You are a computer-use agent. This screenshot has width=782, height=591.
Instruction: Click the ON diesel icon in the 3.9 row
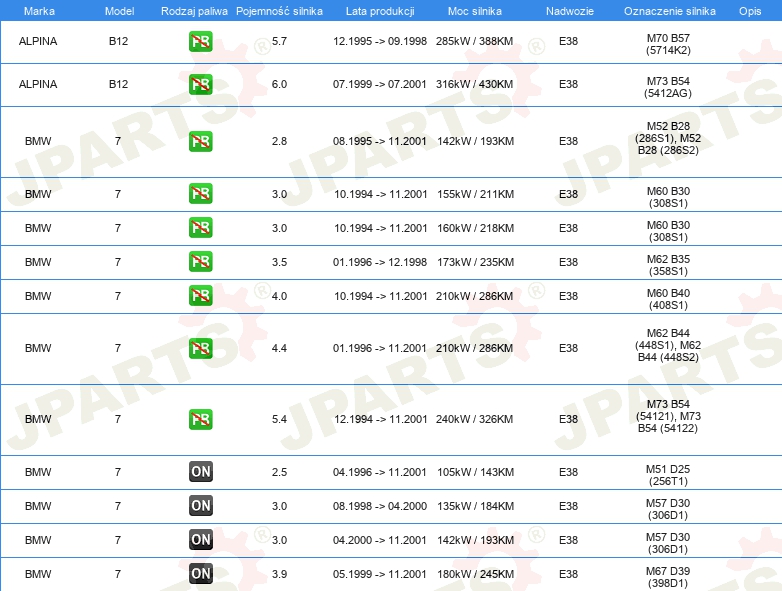click(200, 574)
